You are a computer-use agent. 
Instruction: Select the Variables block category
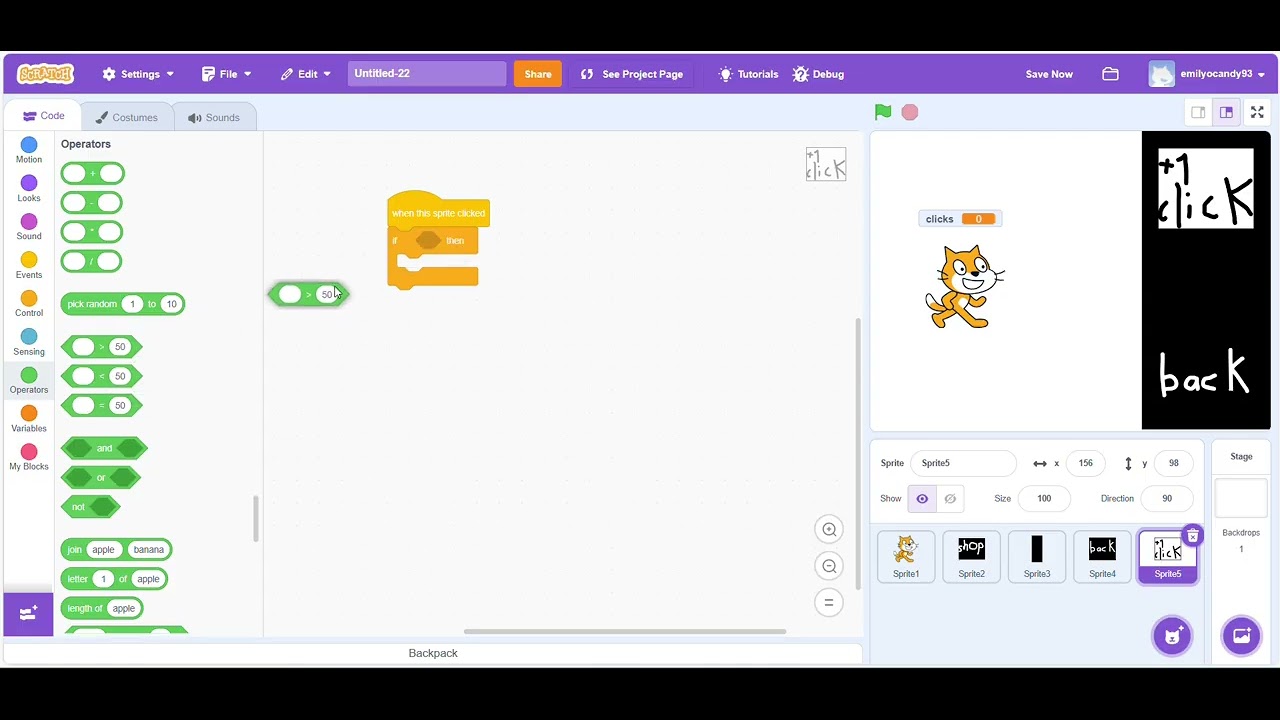tap(29, 420)
